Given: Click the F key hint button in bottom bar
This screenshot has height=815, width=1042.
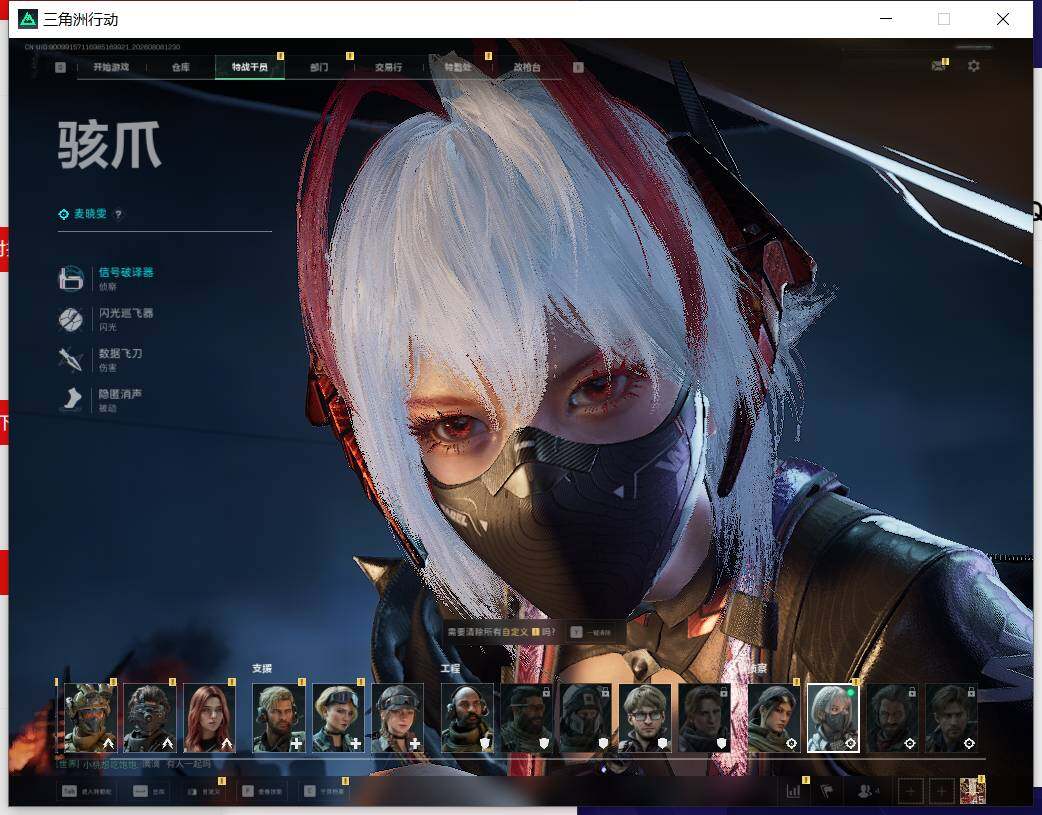Looking at the screenshot, I should point(262,791).
